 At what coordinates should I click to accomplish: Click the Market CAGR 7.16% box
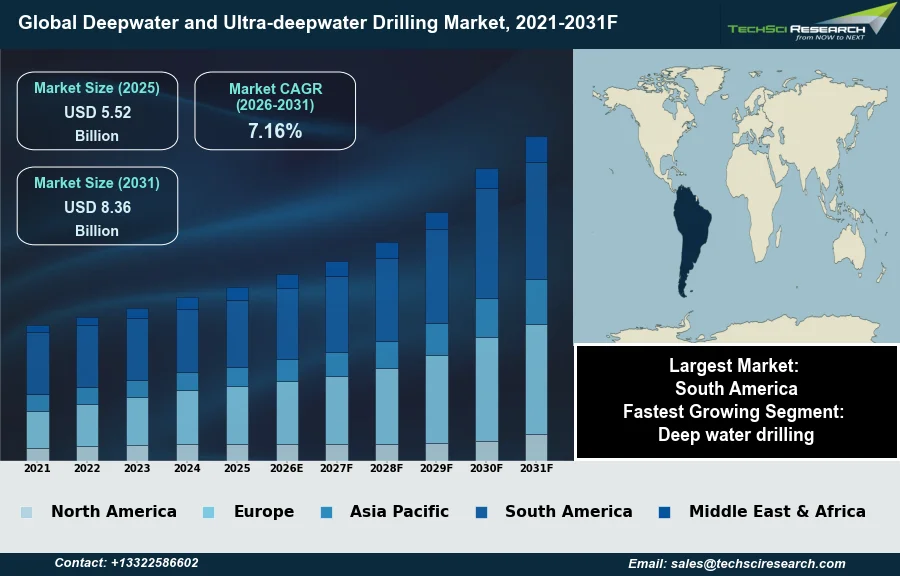tap(275, 111)
